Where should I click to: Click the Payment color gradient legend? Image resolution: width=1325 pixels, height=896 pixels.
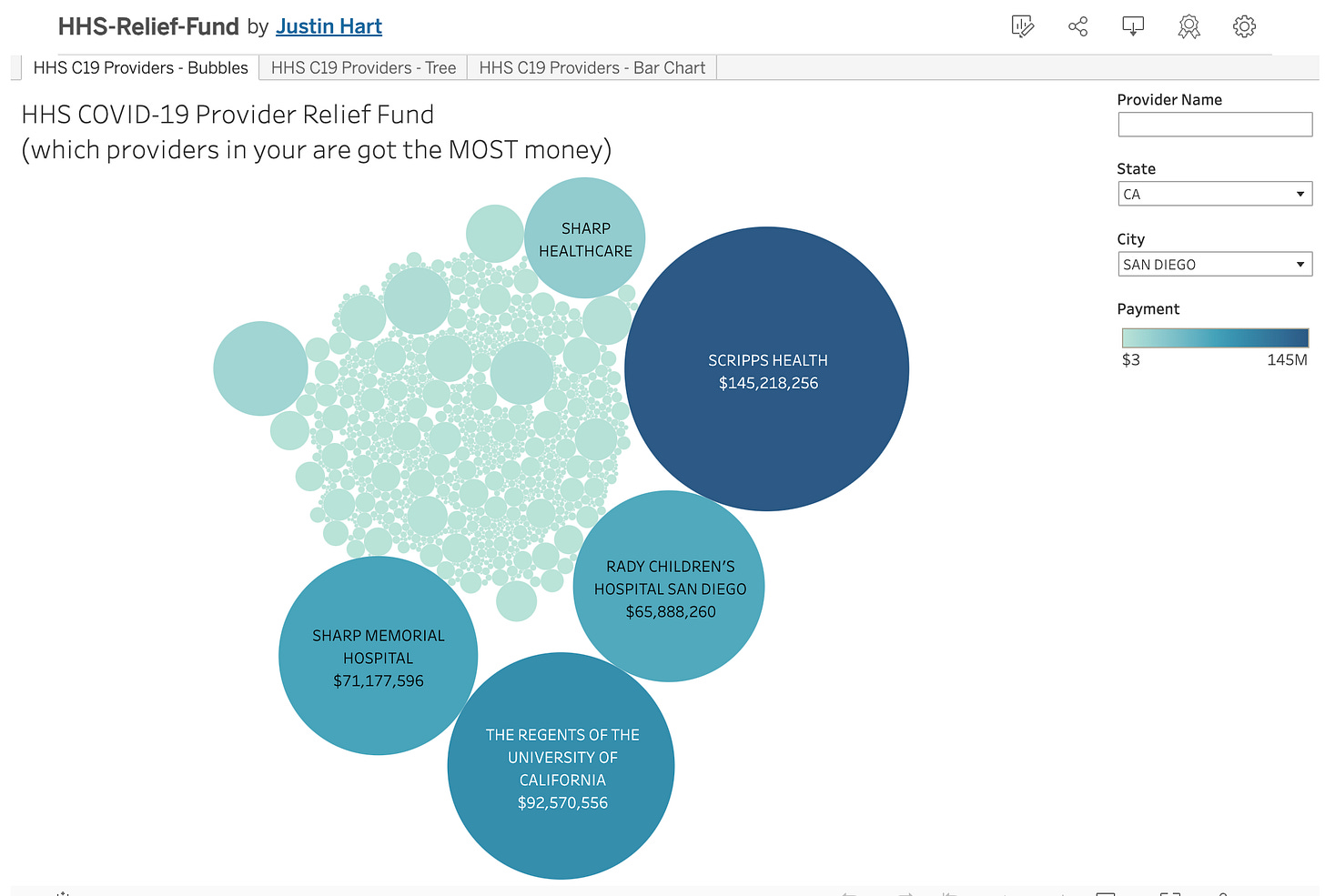click(x=1215, y=337)
